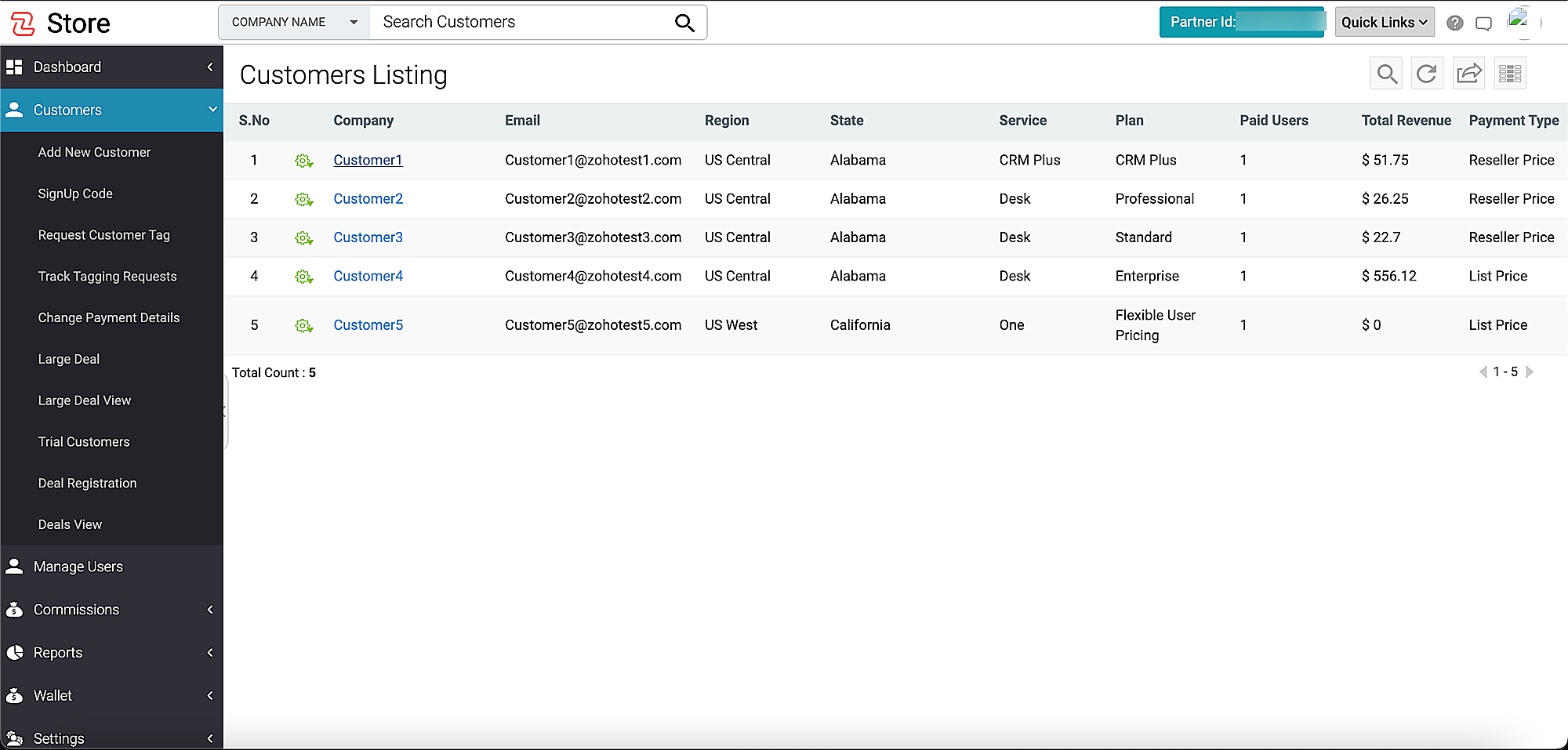1568x750 pixels.
Task: Click the Payment Type column header
Action: 1513,121
